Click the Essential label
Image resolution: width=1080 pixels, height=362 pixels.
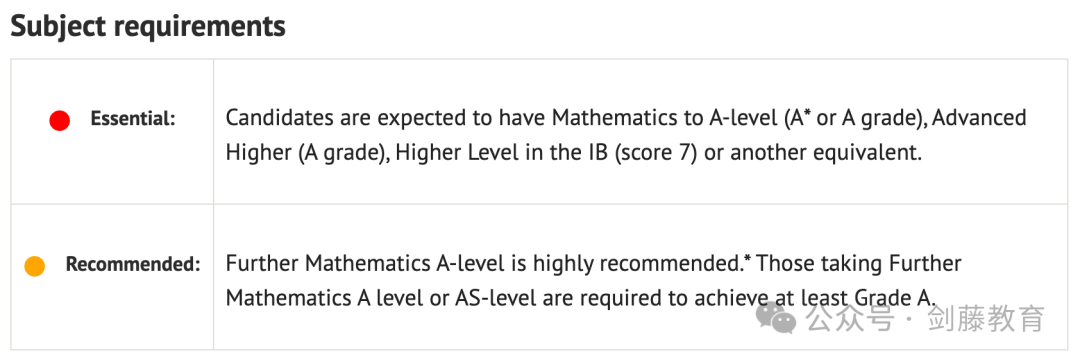click(x=133, y=120)
